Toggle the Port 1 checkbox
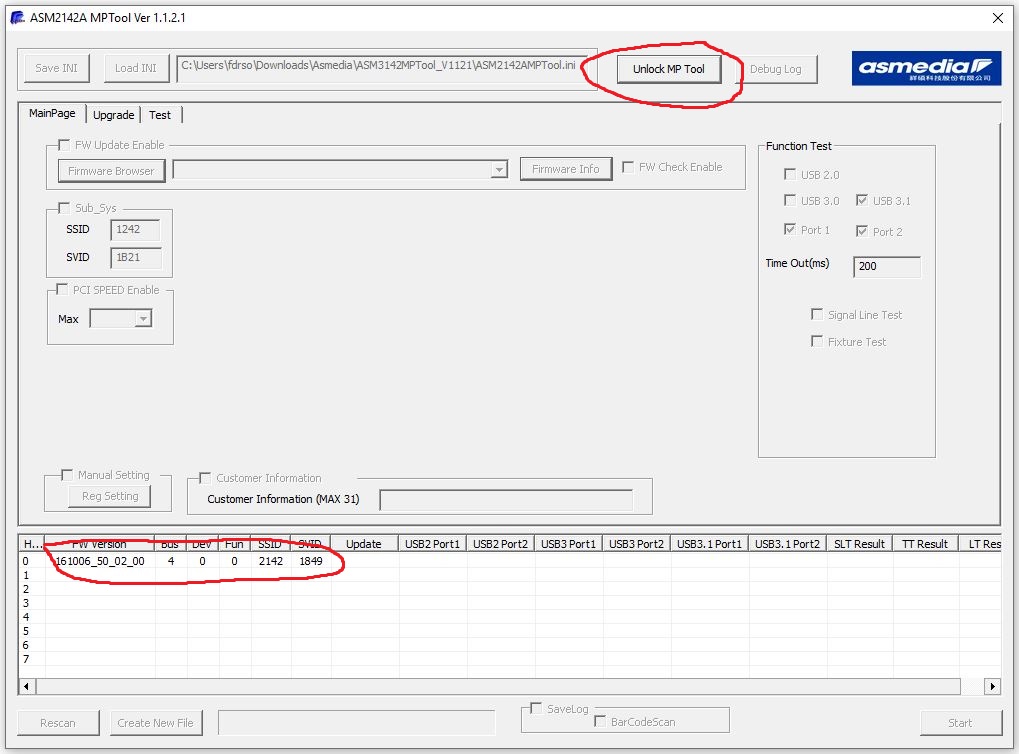This screenshot has height=754, width=1019. coord(790,229)
